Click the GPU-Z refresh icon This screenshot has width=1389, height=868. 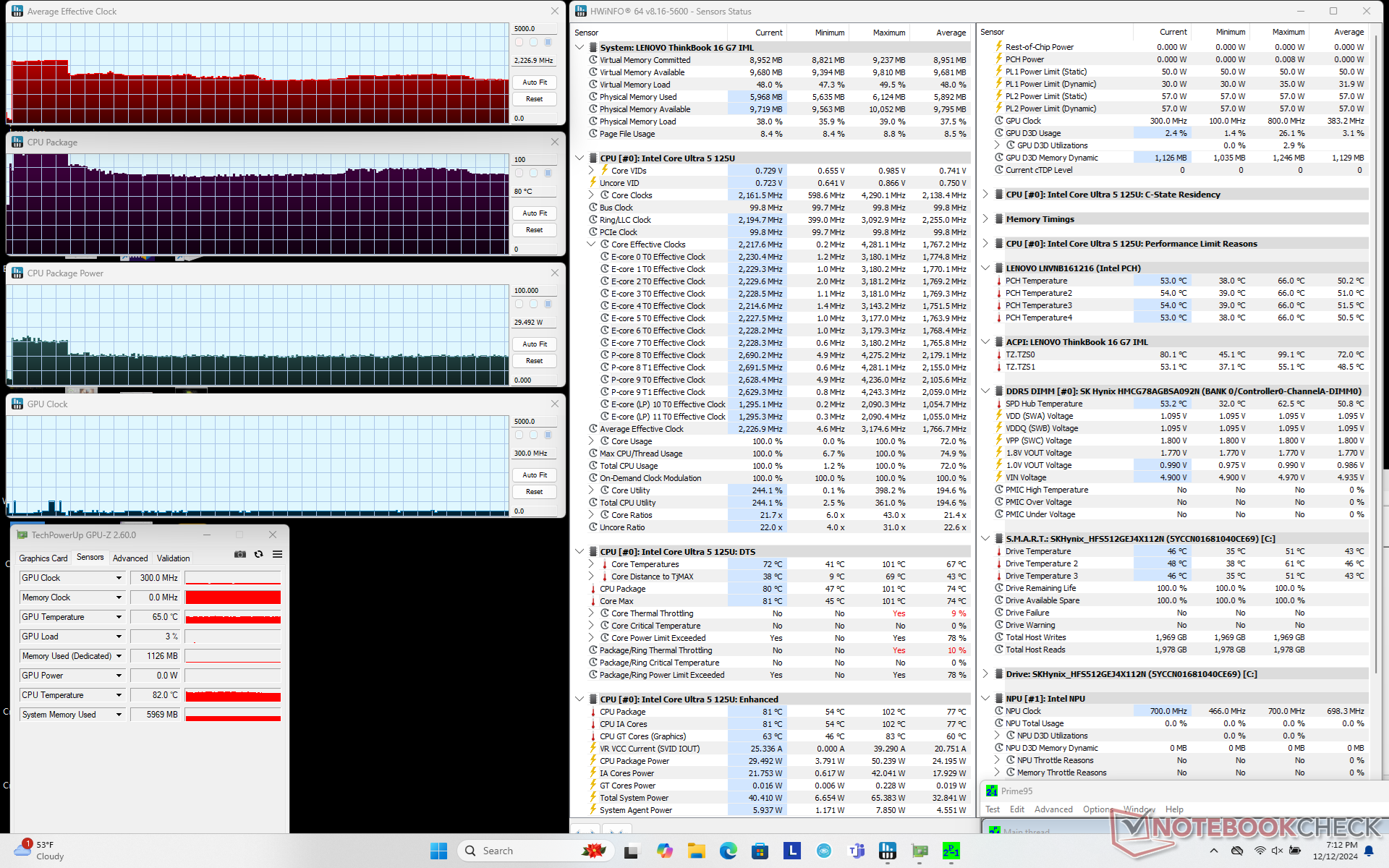[258, 555]
